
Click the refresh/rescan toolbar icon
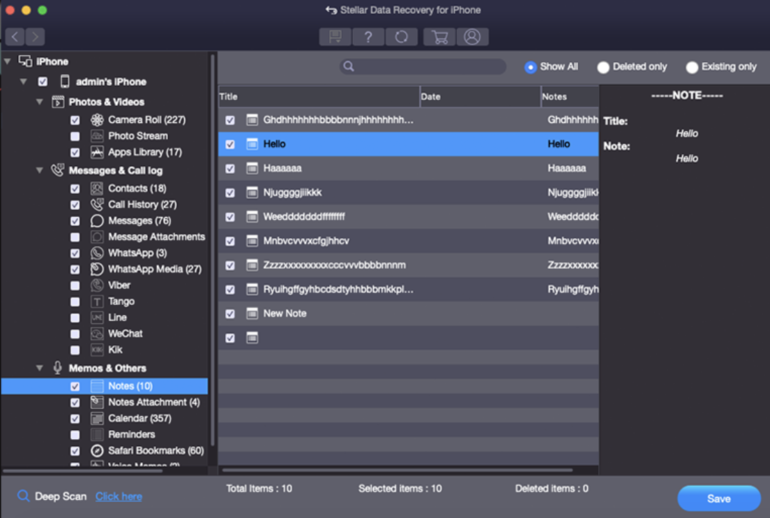pyautogui.click(x=401, y=37)
